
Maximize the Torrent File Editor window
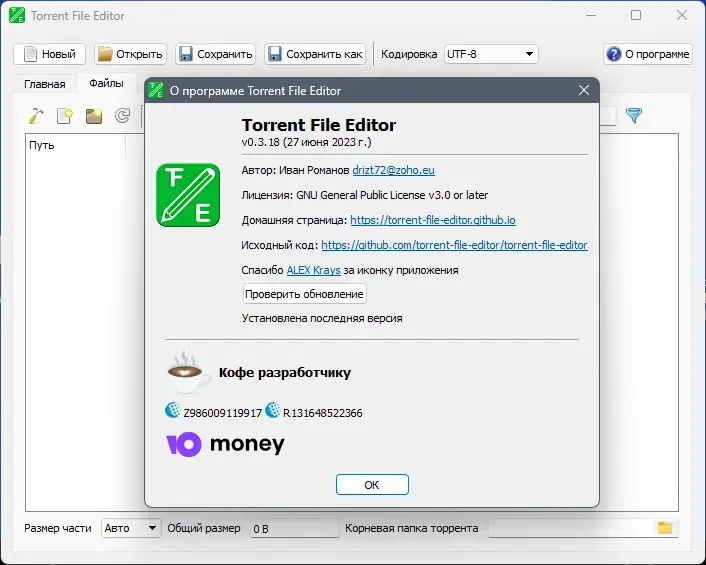coord(636,15)
